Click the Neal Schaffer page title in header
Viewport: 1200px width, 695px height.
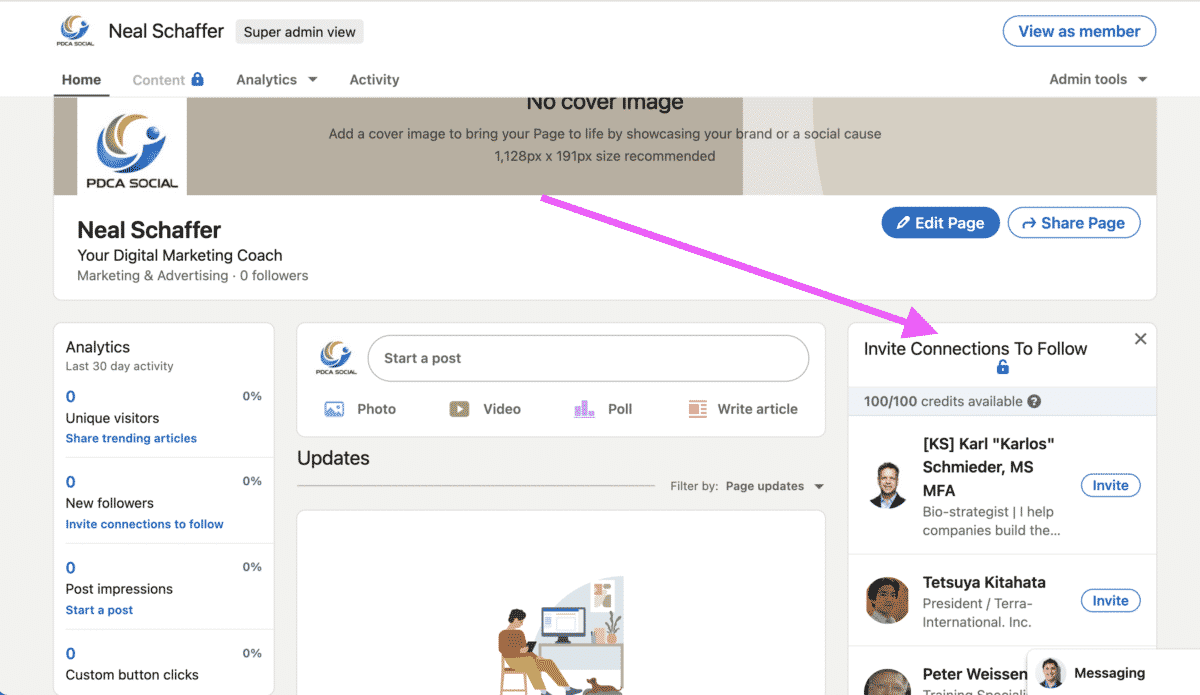click(x=166, y=31)
